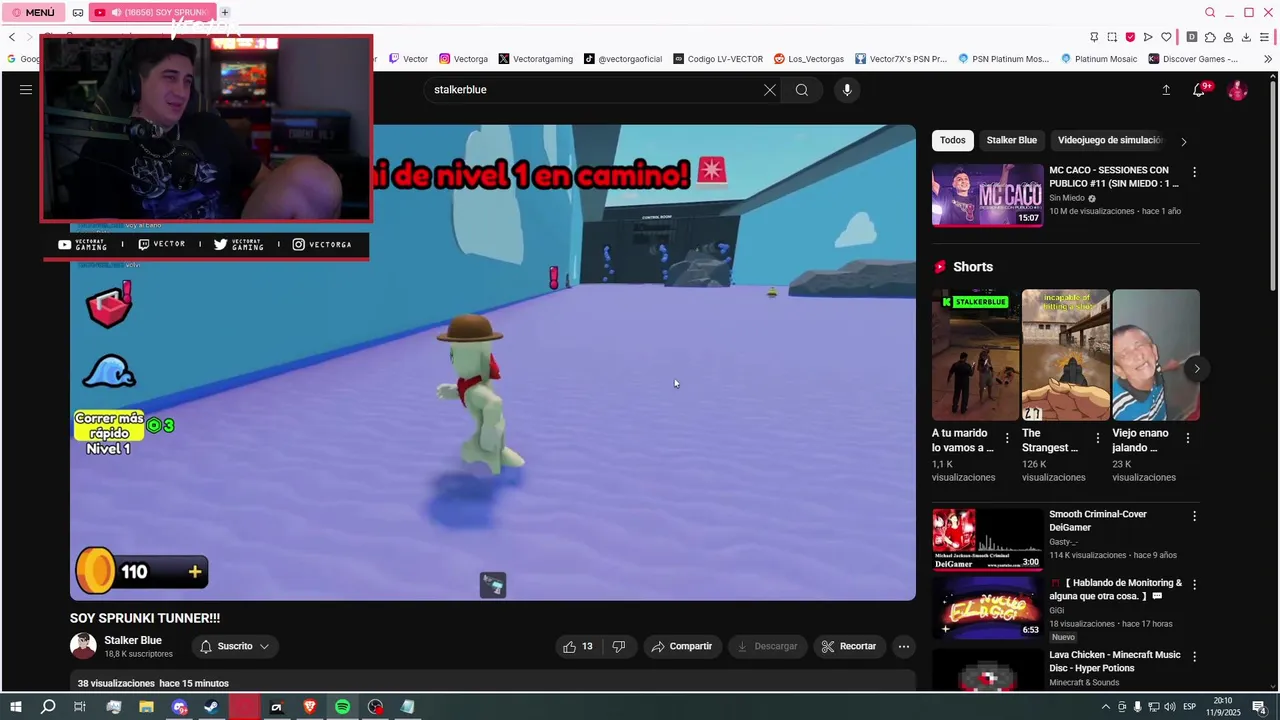Open the Platinum Mosaic bookmark
Viewport: 1280px width, 720px height.
click(x=1098, y=59)
